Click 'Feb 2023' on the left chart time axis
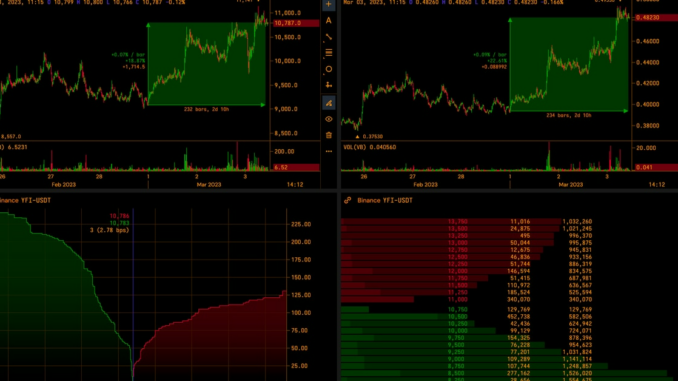 point(64,185)
